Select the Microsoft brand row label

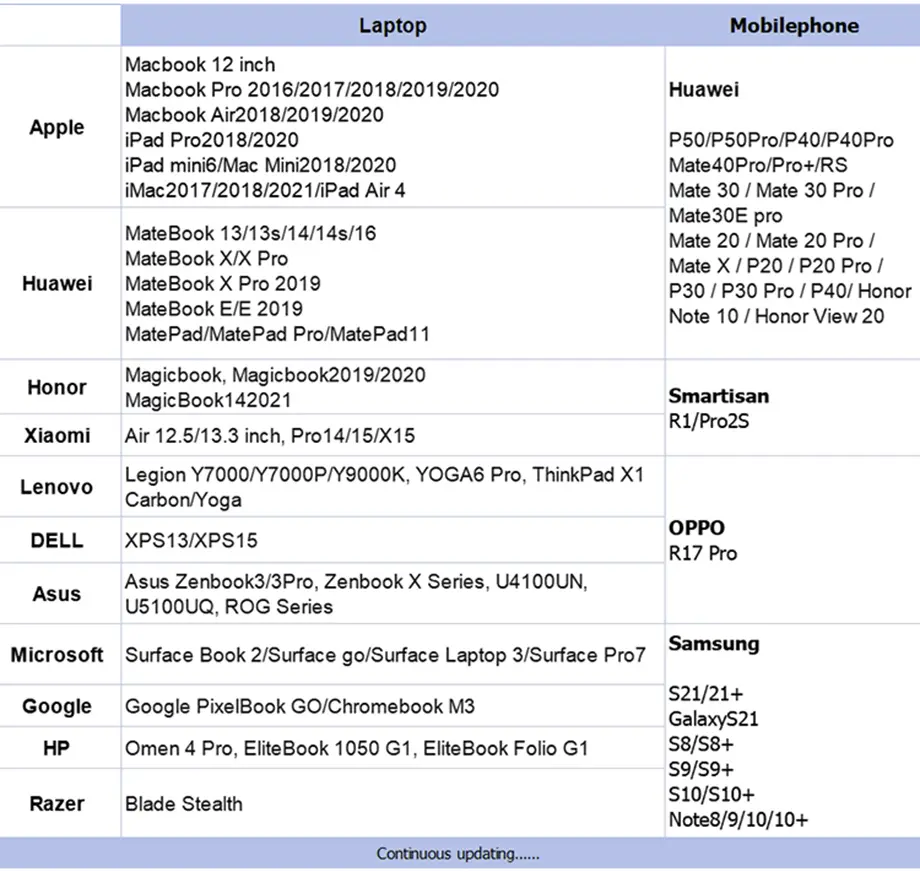[57, 655]
